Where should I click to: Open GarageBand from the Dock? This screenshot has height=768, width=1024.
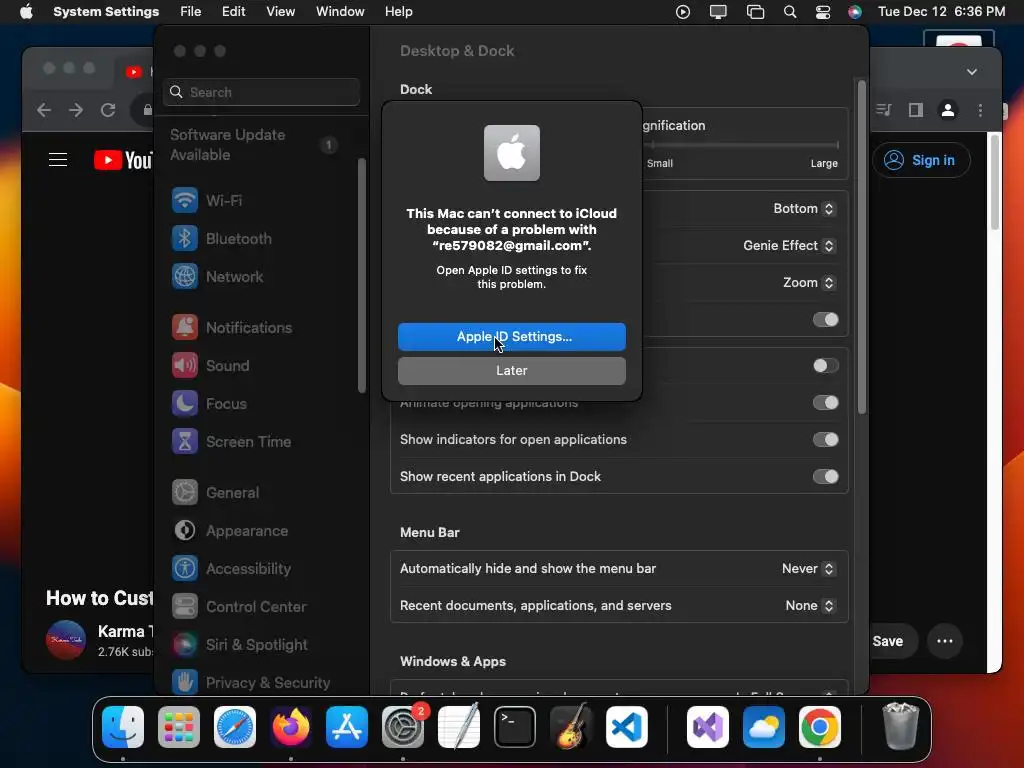click(571, 726)
